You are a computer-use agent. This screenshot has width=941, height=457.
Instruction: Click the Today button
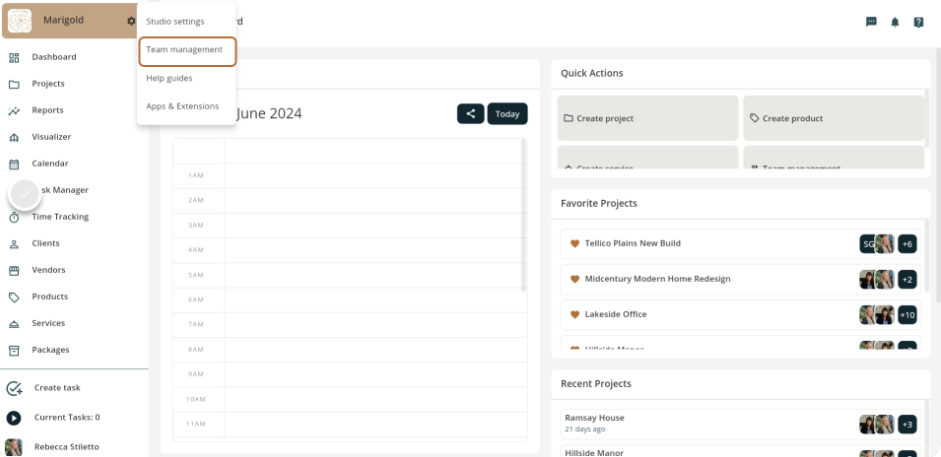pos(507,113)
